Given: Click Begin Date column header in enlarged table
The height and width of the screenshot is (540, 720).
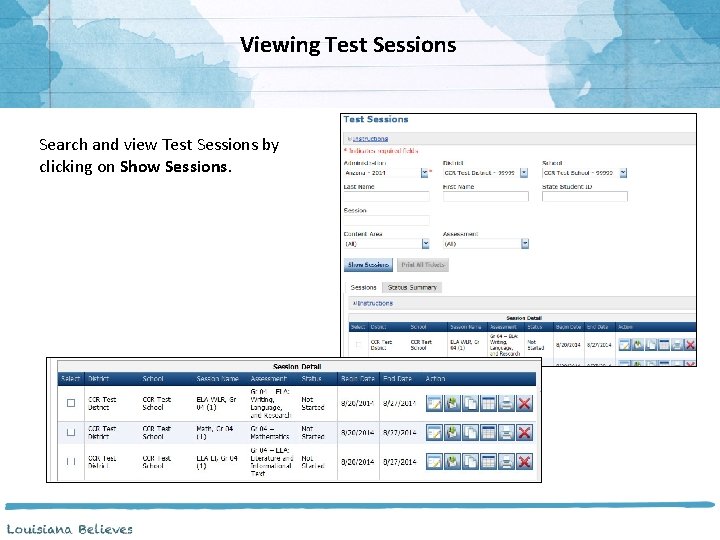Looking at the screenshot, I should click(358, 379).
